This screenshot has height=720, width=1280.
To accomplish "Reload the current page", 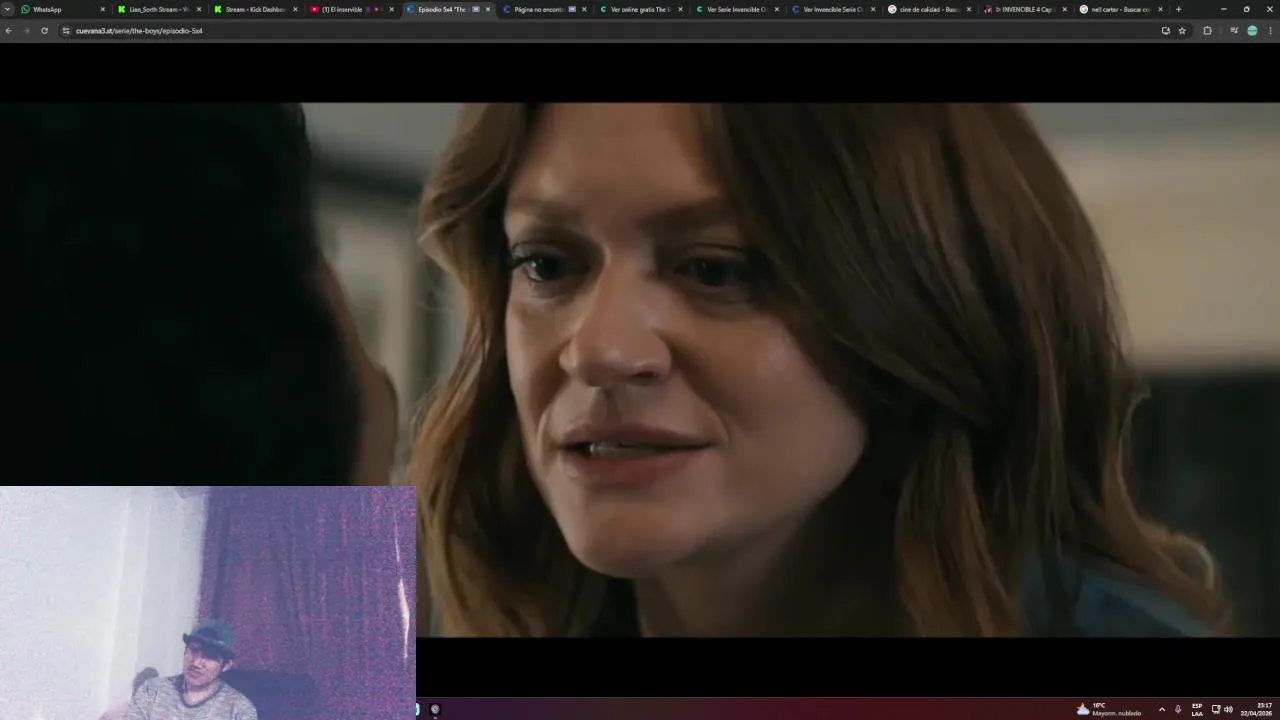I will (44, 31).
